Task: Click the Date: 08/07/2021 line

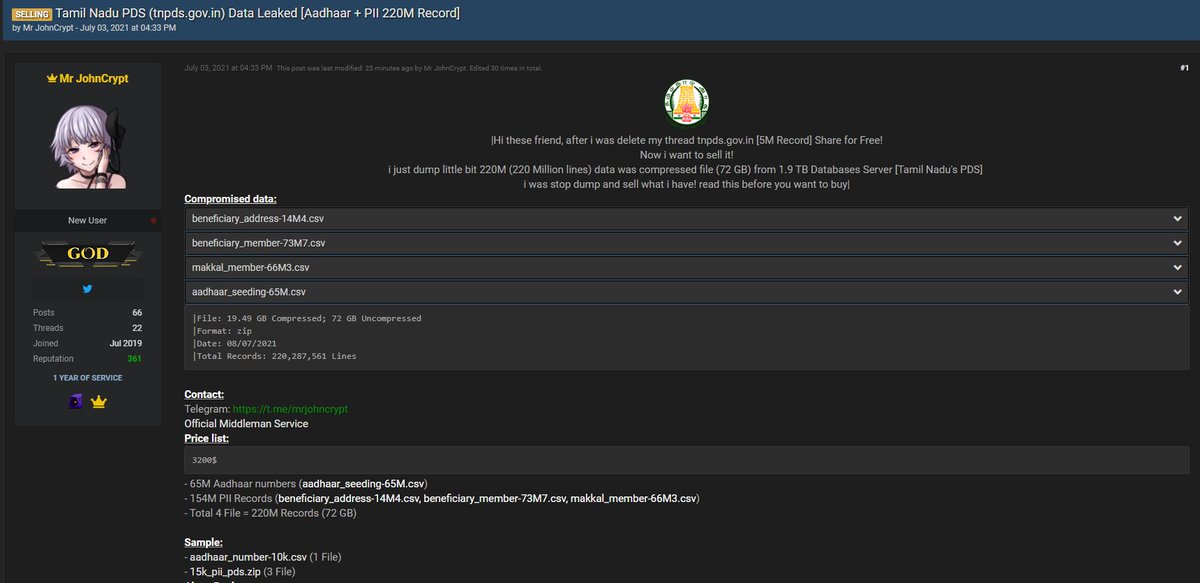Action: [235, 343]
